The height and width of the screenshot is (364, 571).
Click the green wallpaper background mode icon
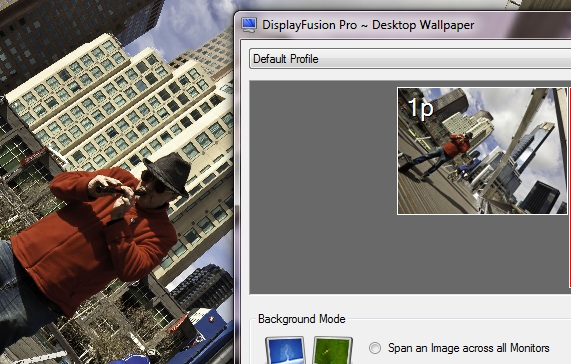click(332, 350)
